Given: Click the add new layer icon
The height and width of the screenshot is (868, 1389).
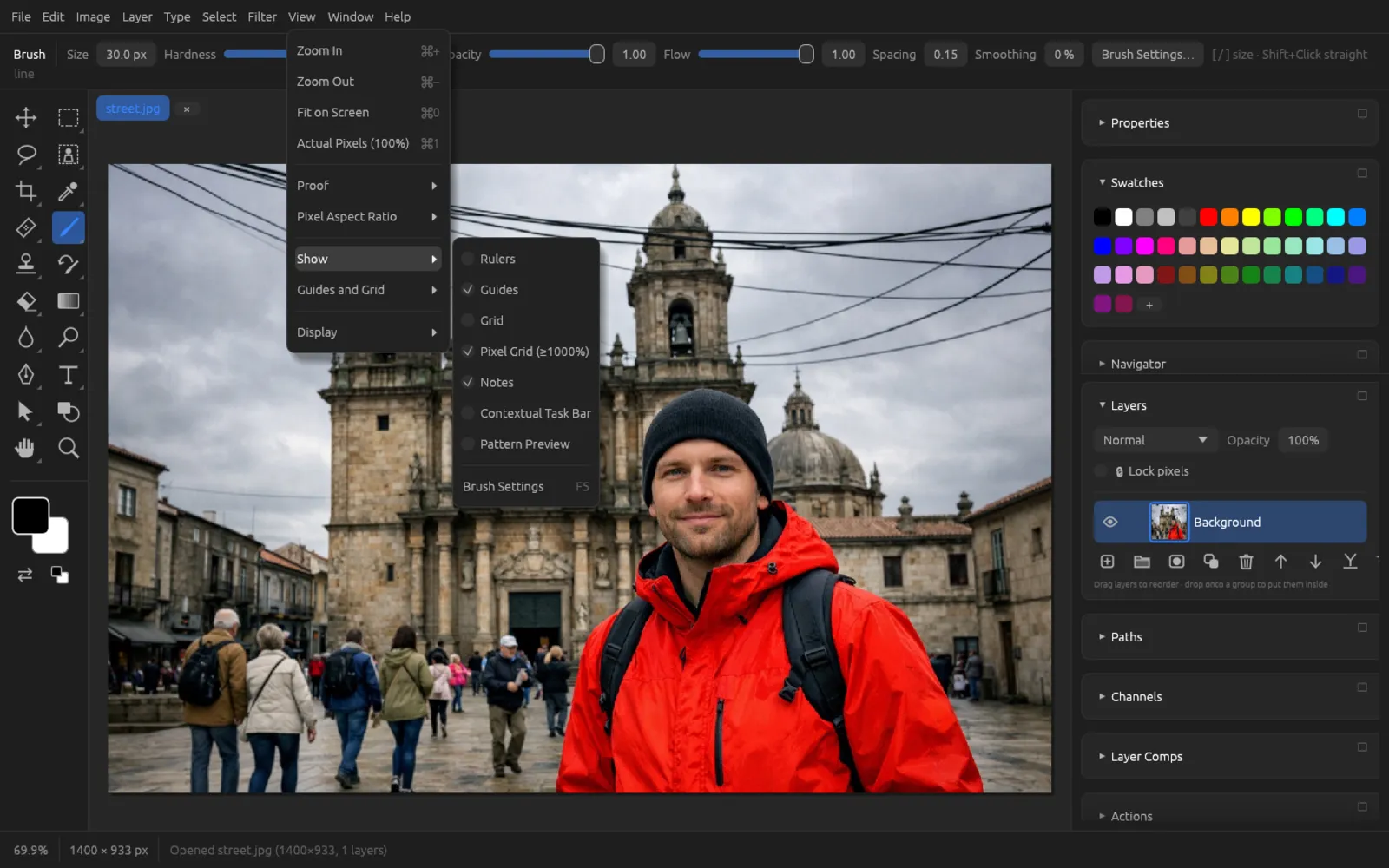Looking at the screenshot, I should pyautogui.click(x=1107, y=562).
